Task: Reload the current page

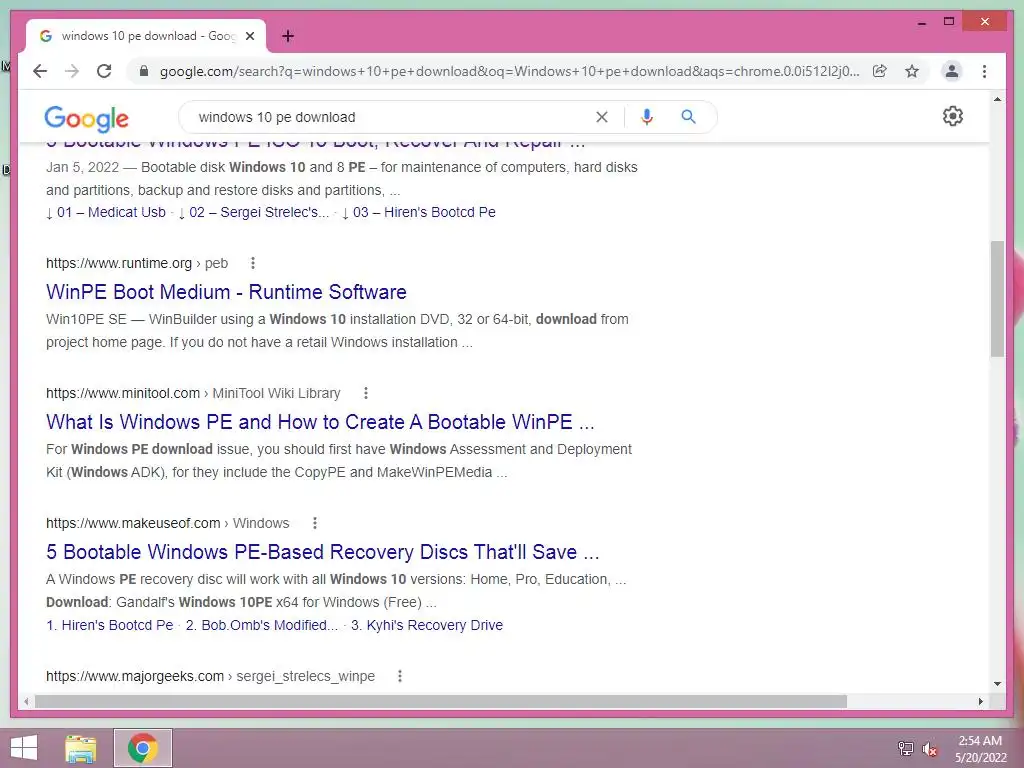Action: click(x=104, y=71)
